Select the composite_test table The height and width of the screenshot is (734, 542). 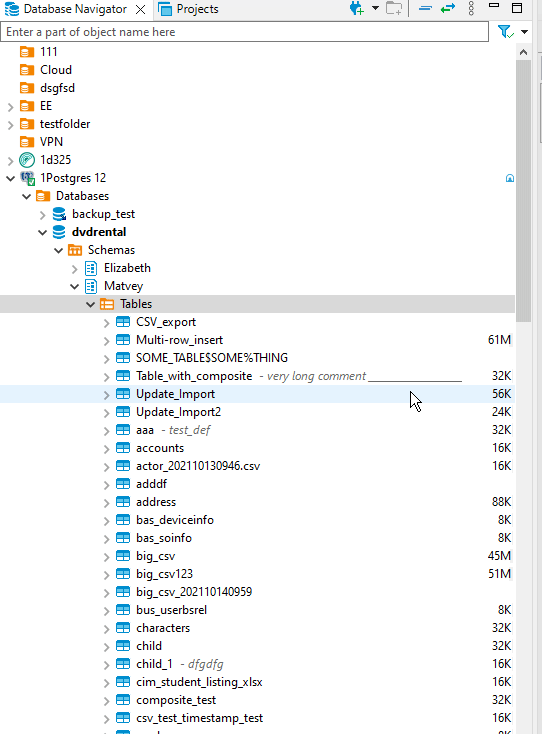(176, 700)
